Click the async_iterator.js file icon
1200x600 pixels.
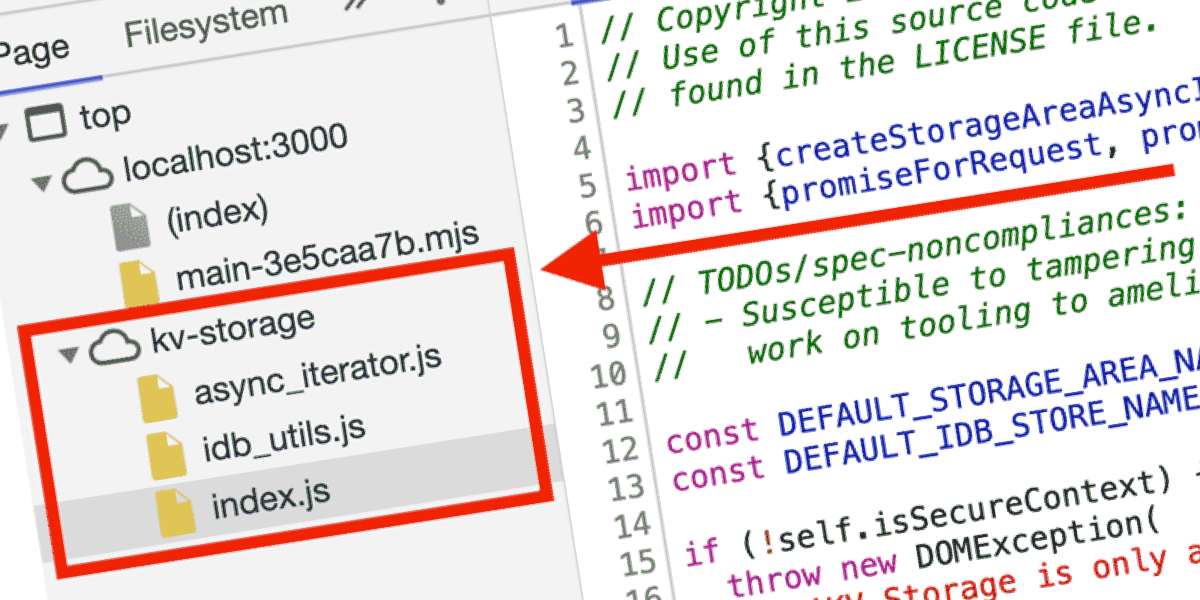pos(159,398)
